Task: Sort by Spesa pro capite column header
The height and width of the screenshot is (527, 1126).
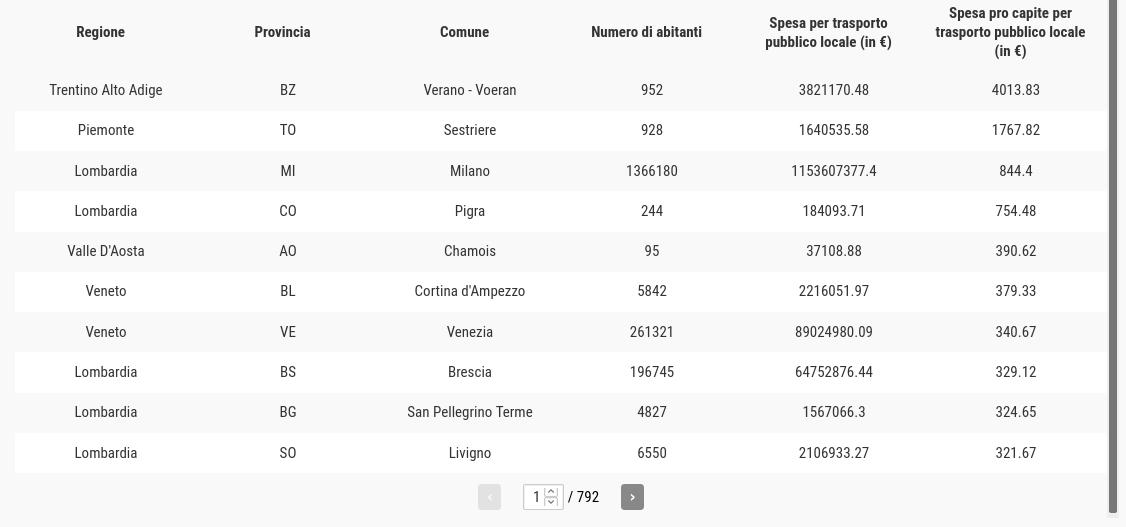Action: point(1010,32)
